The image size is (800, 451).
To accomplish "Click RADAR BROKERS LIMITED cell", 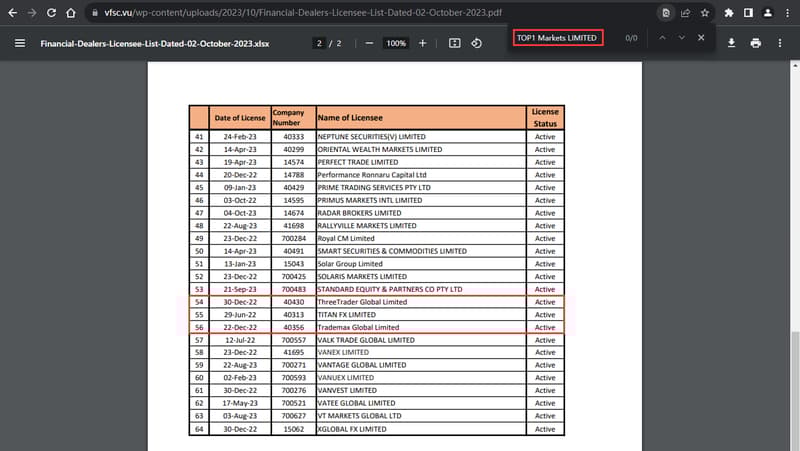I will pos(421,213).
